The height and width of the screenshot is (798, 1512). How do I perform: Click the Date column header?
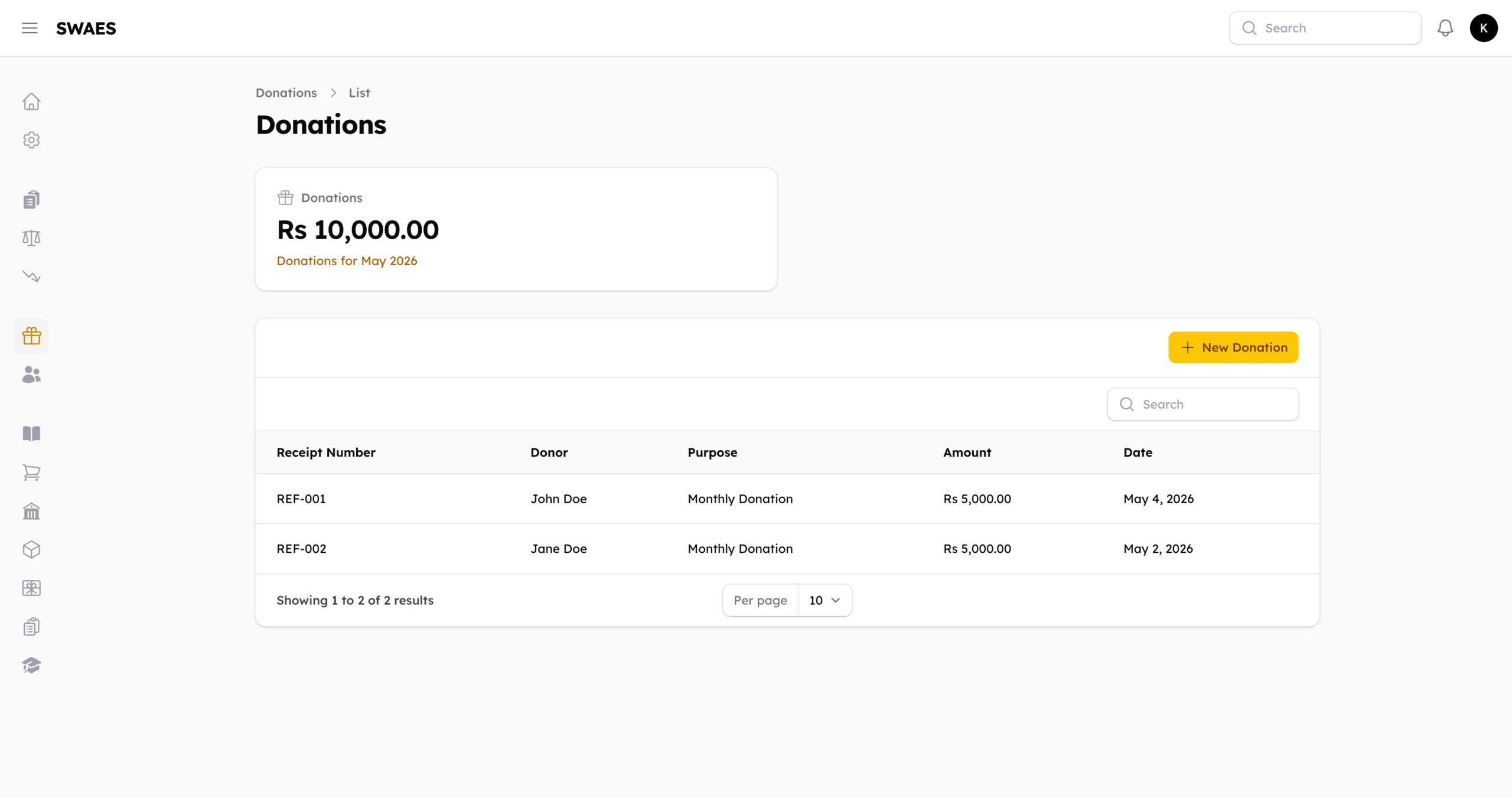click(1138, 452)
